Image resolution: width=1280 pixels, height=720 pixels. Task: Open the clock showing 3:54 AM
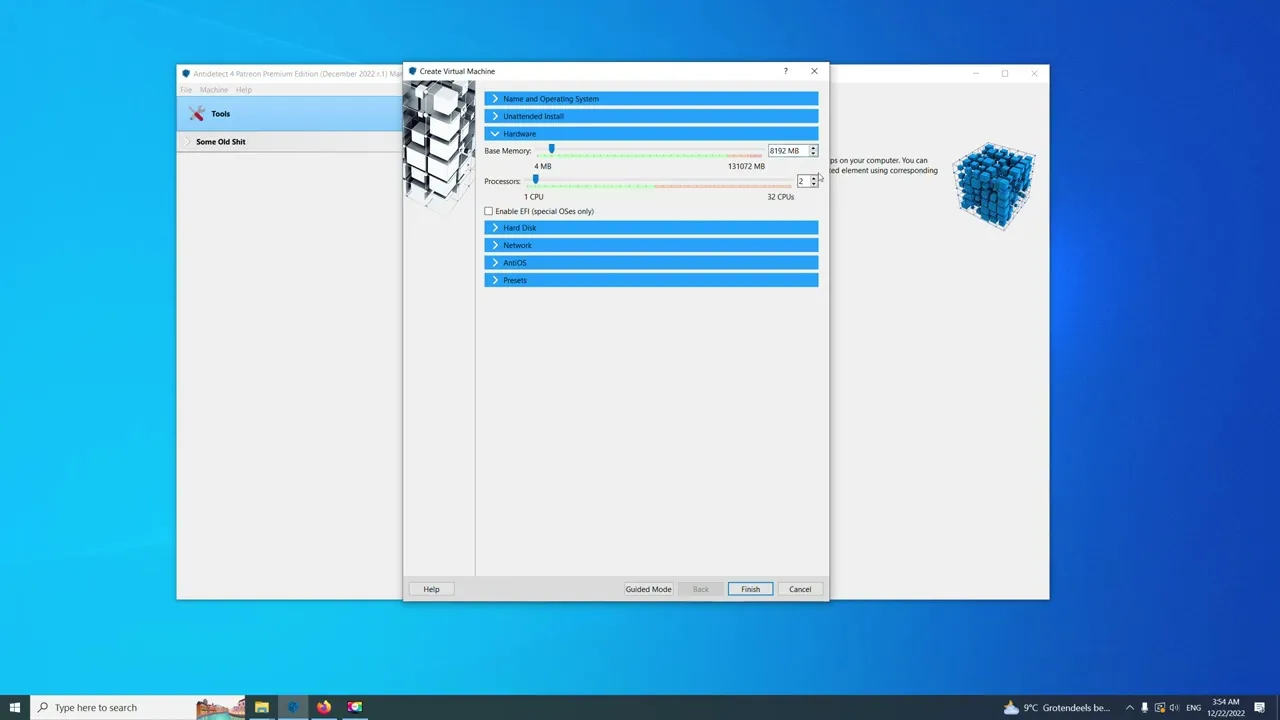click(x=1225, y=707)
